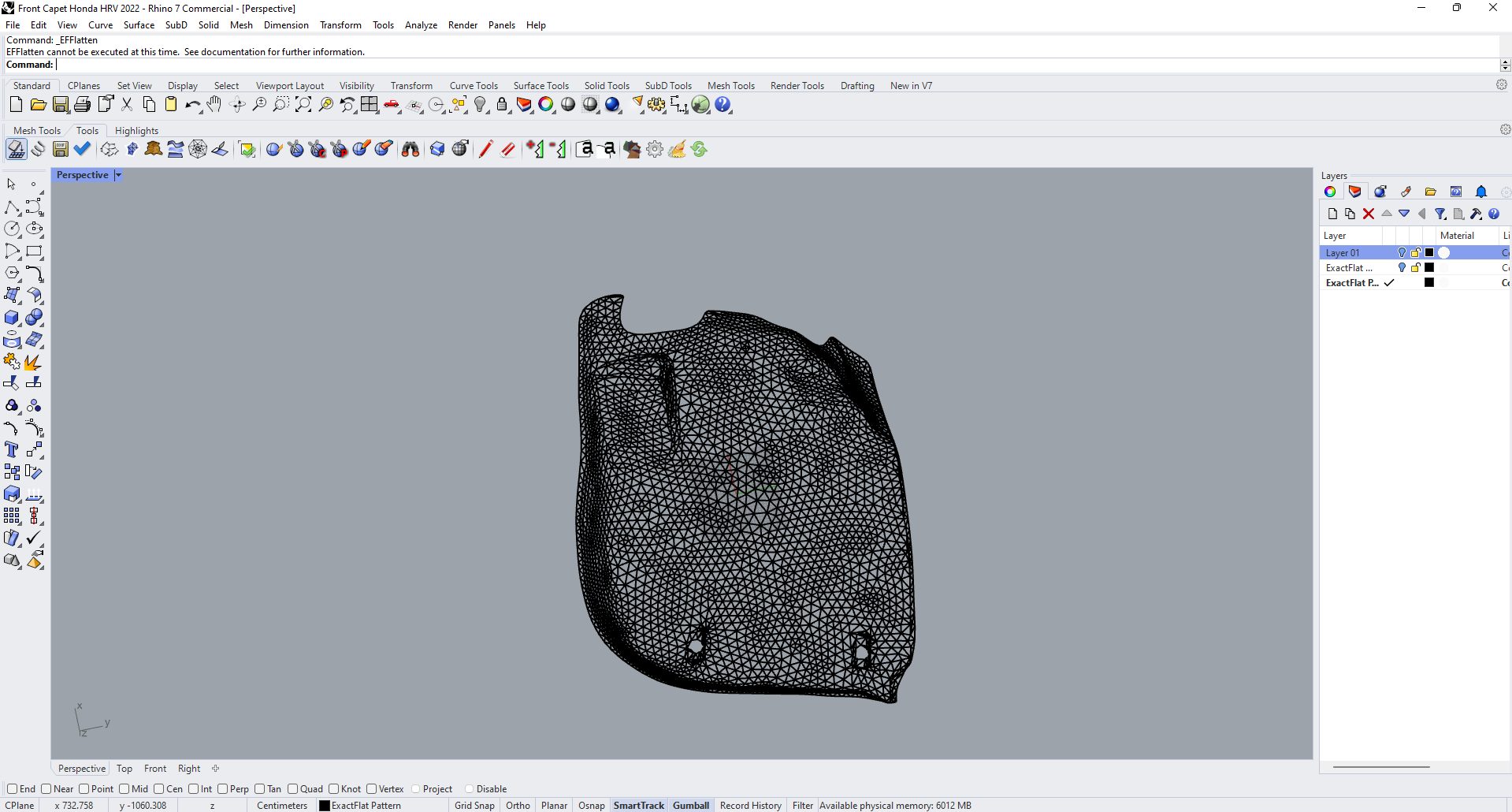Toggle the Ortho status bar button
The image size is (1512, 812).
coord(518,806)
